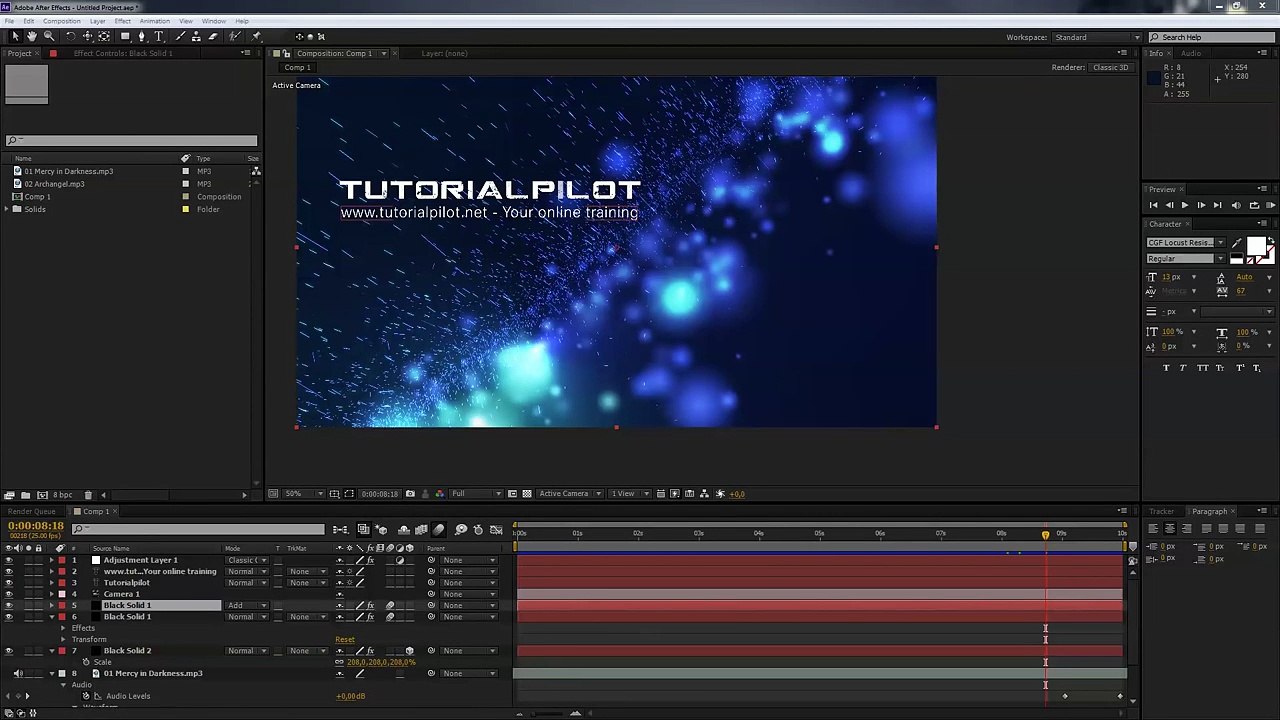Click the Scale stopwatch for Black Solid 2

coord(86,662)
